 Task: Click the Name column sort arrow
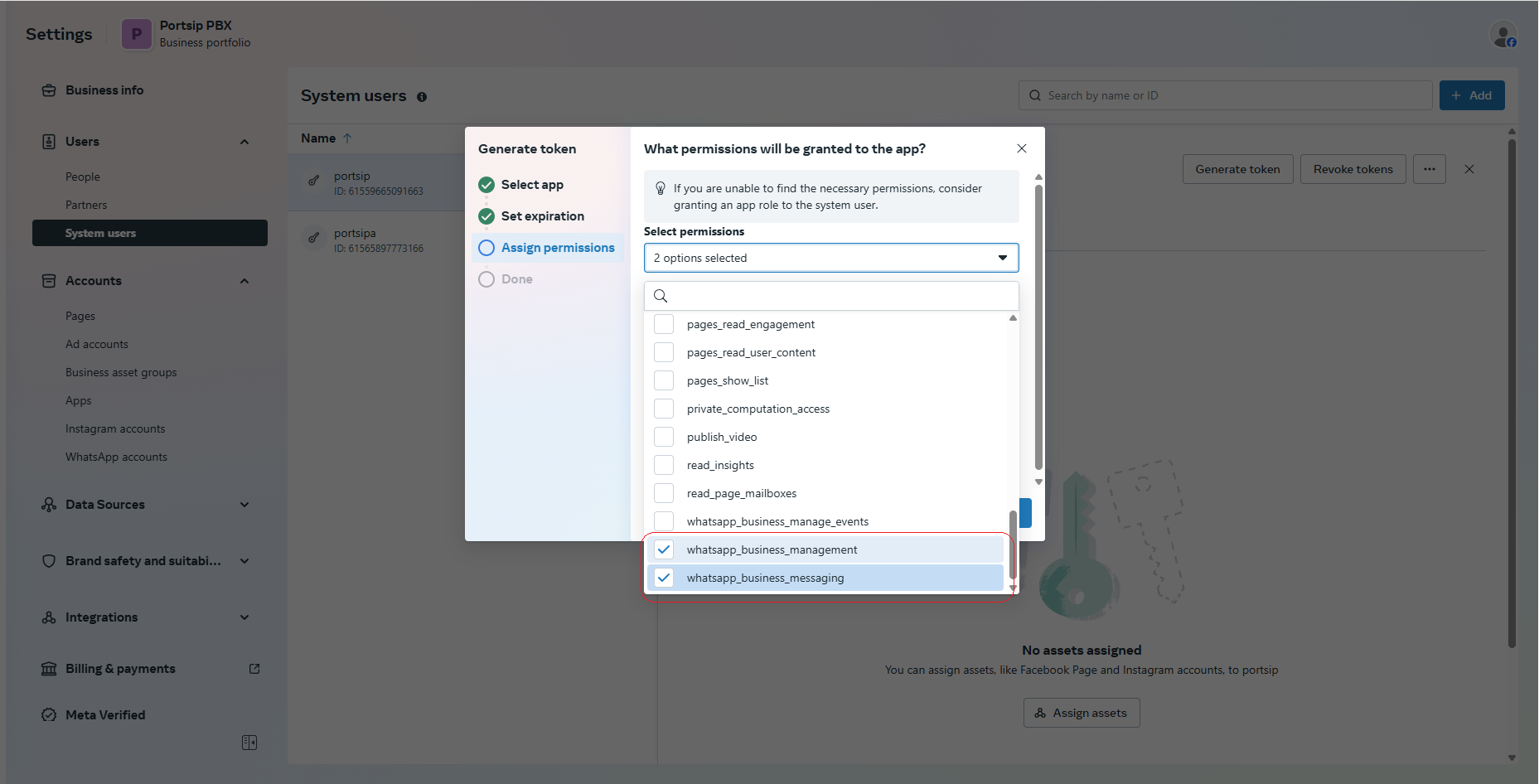click(x=347, y=138)
